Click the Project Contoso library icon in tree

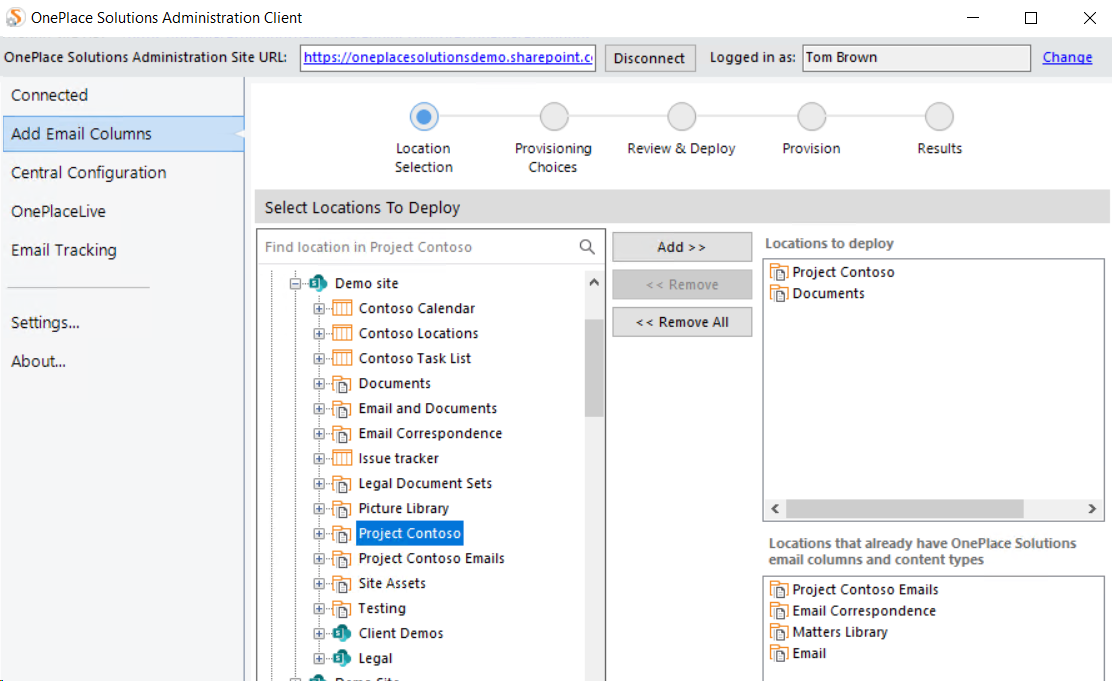click(342, 533)
